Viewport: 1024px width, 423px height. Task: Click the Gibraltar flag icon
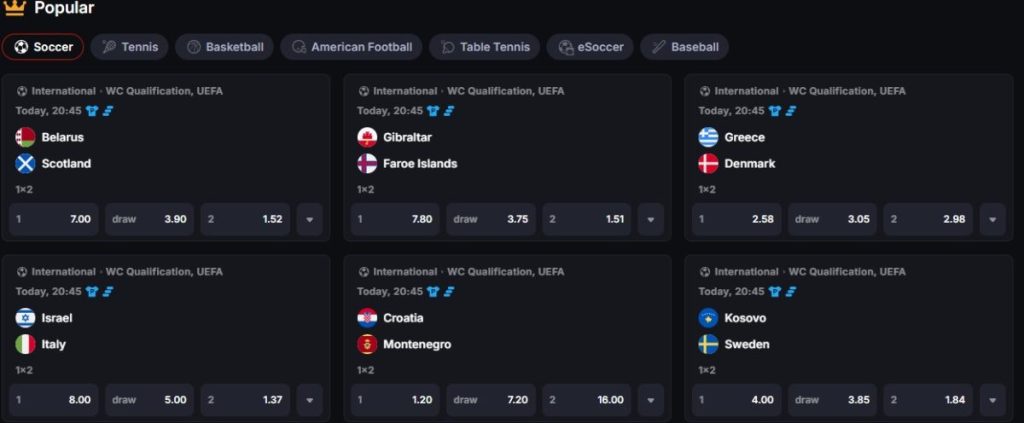[x=367, y=137]
